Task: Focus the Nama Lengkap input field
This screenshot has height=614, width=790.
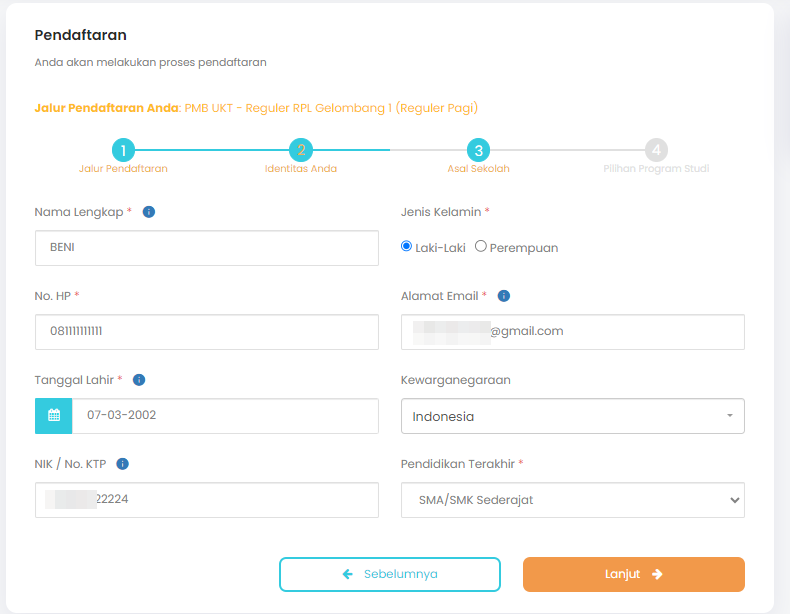Action: pyautogui.click(x=207, y=248)
